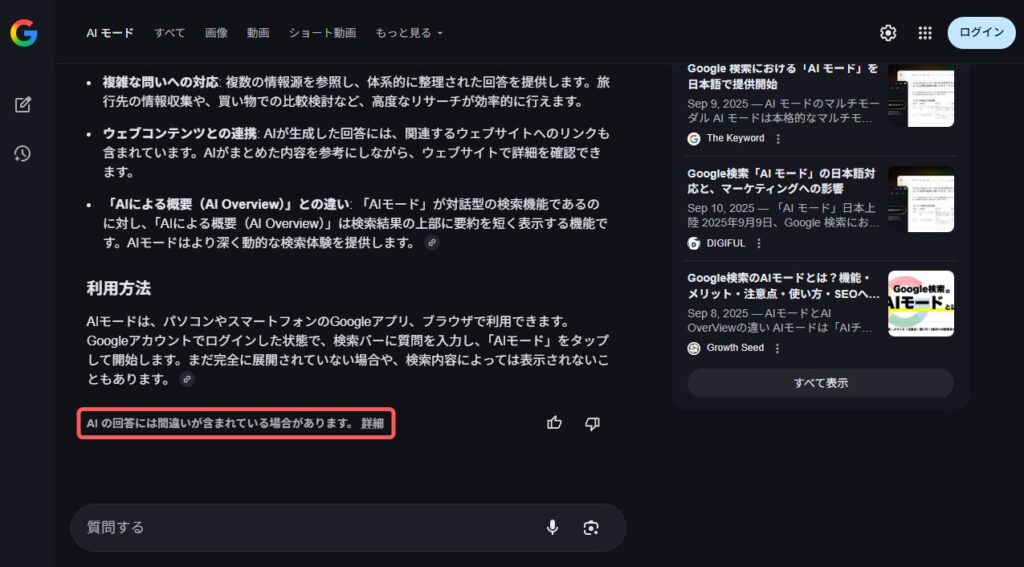Open the AI mode history clock icon

coord(23,154)
